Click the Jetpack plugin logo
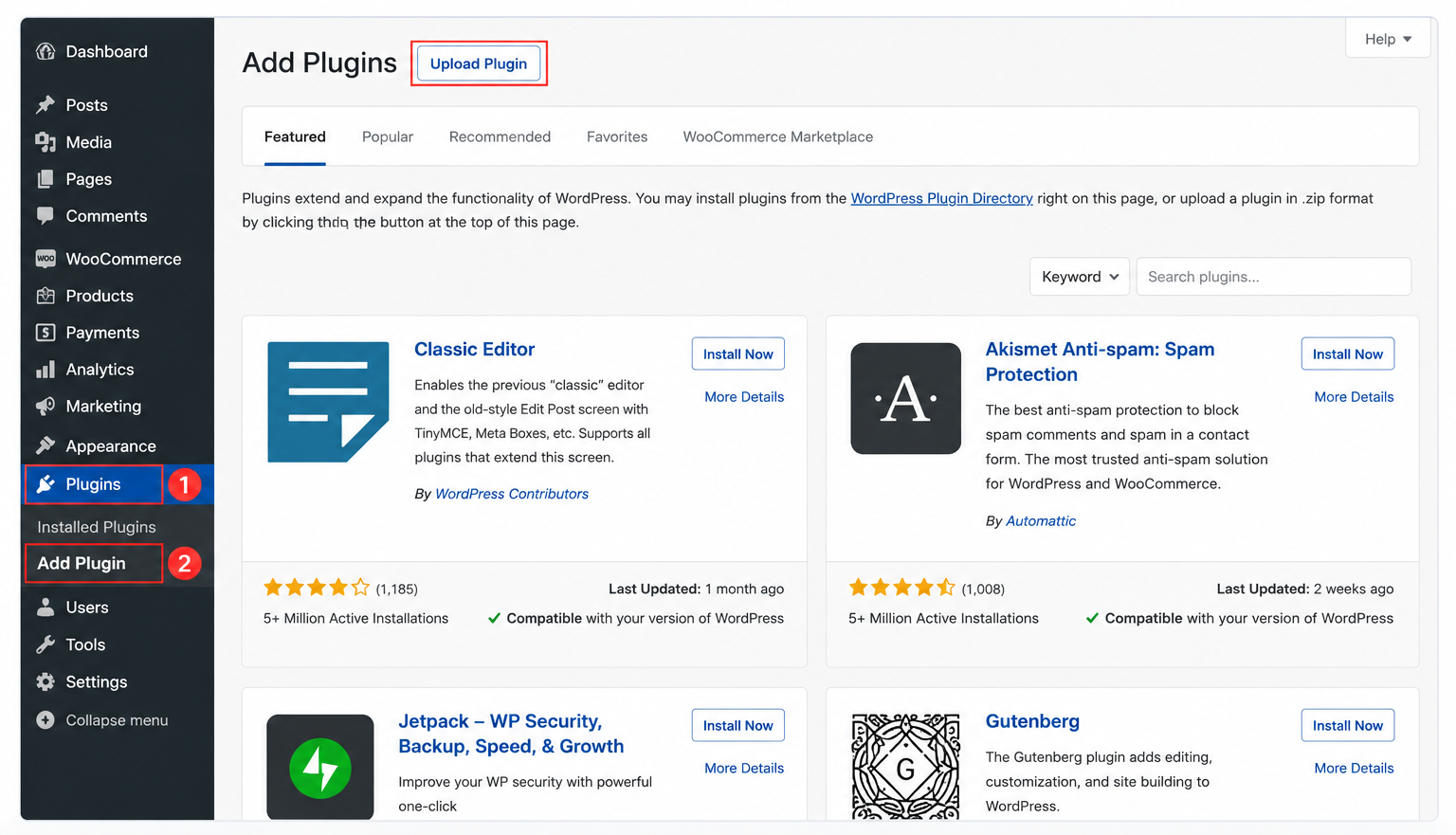Viewport: 1456px width, 835px height. (320, 767)
